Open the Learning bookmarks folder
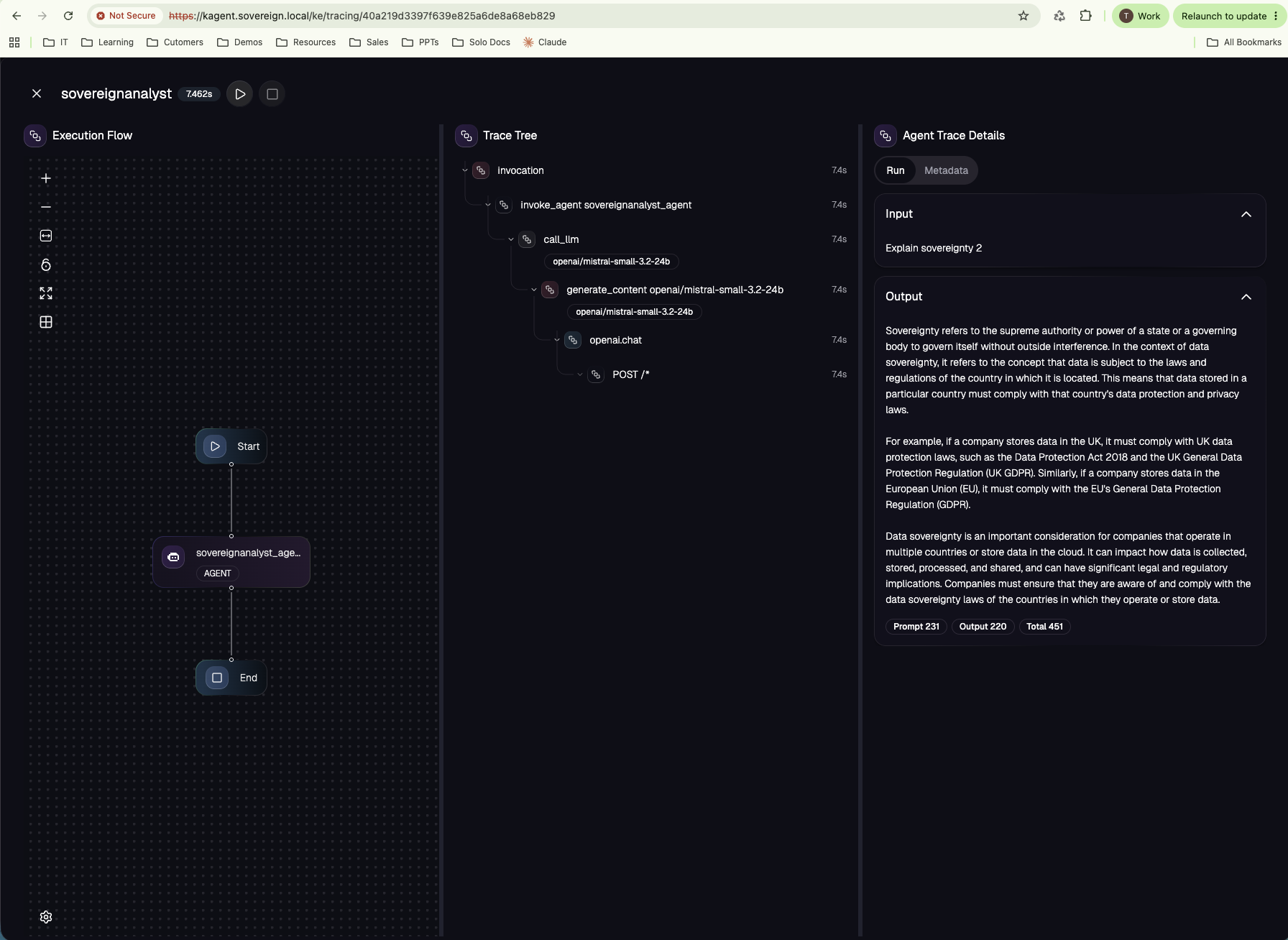The height and width of the screenshot is (940, 1288). 107,42
